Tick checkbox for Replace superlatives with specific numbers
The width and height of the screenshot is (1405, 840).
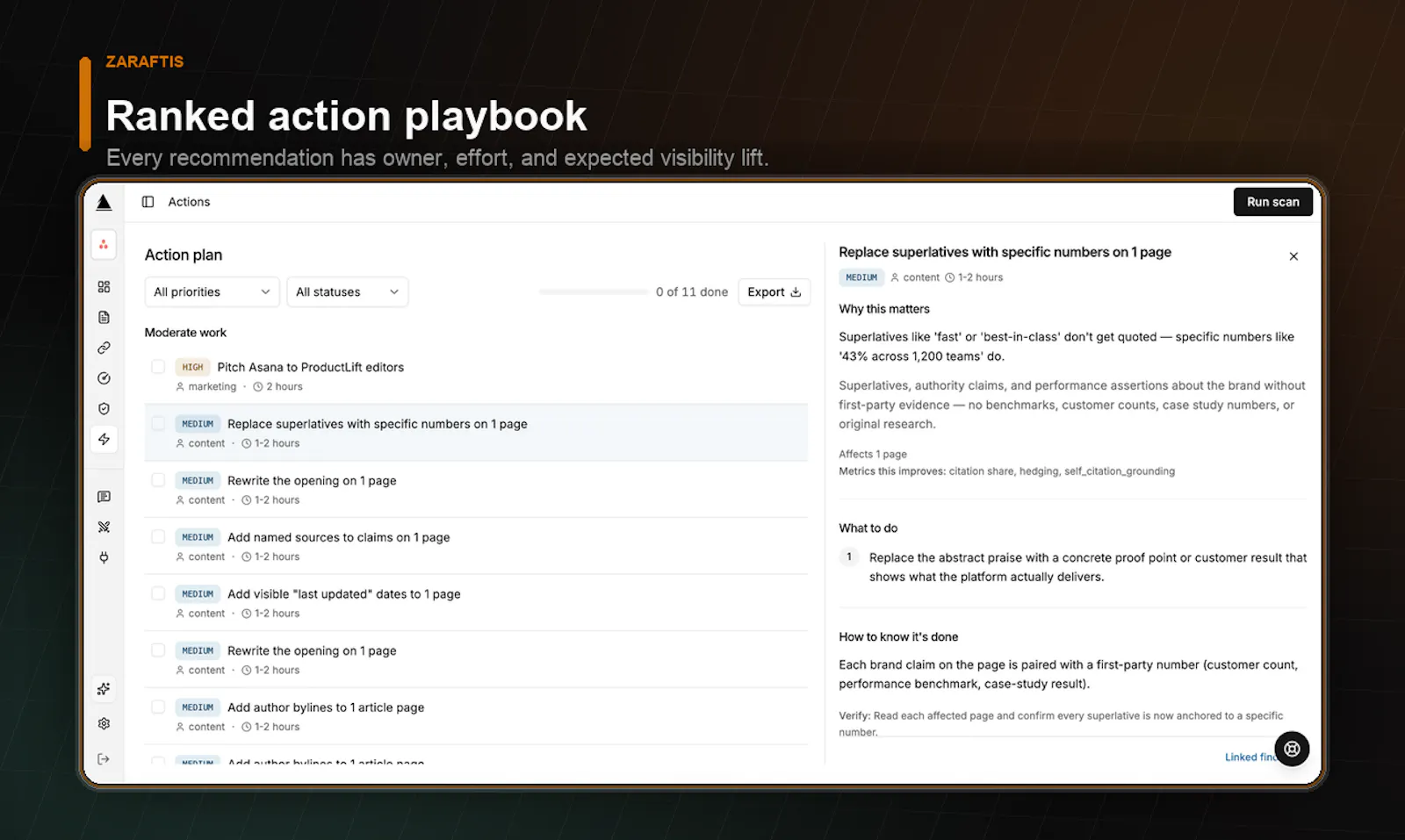click(x=158, y=423)
